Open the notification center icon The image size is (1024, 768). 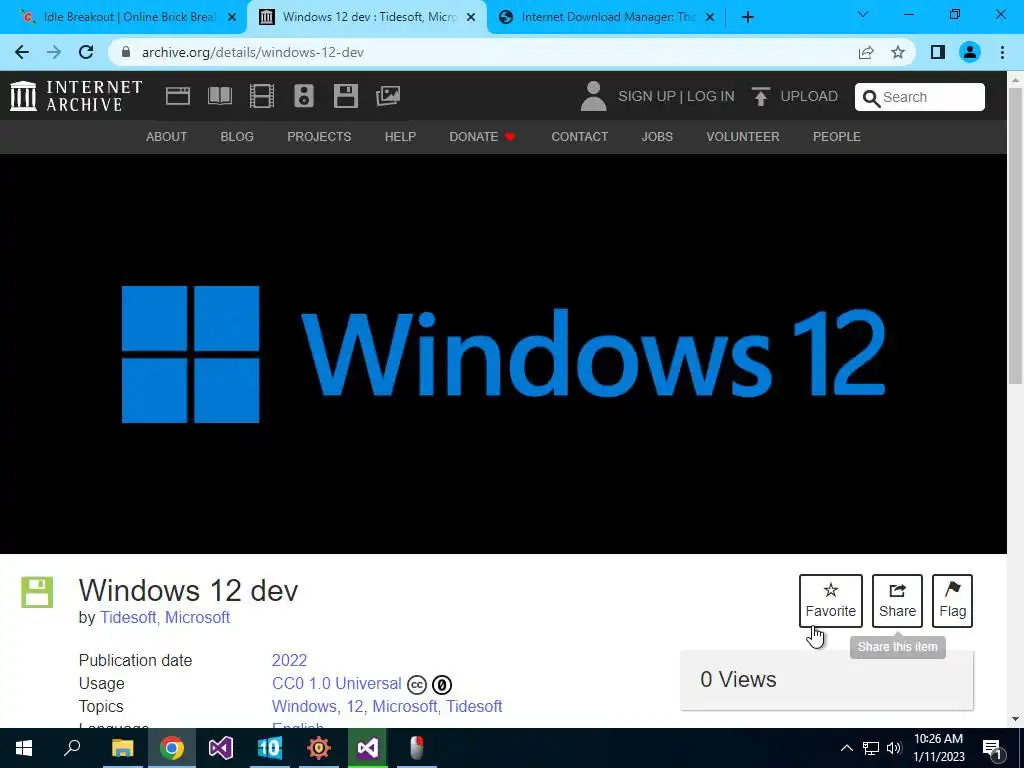[x=992, y=749]
